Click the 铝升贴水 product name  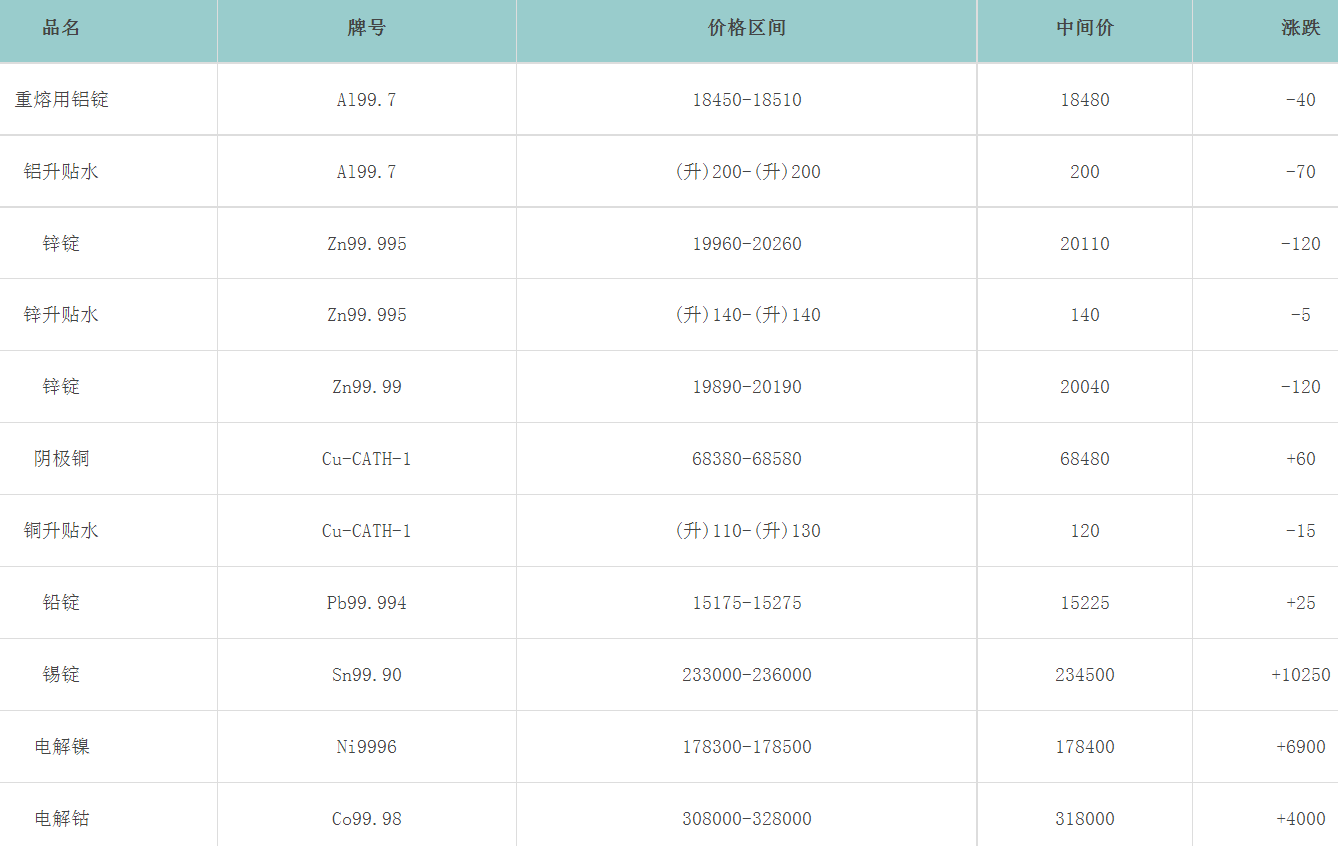(61, 172)
